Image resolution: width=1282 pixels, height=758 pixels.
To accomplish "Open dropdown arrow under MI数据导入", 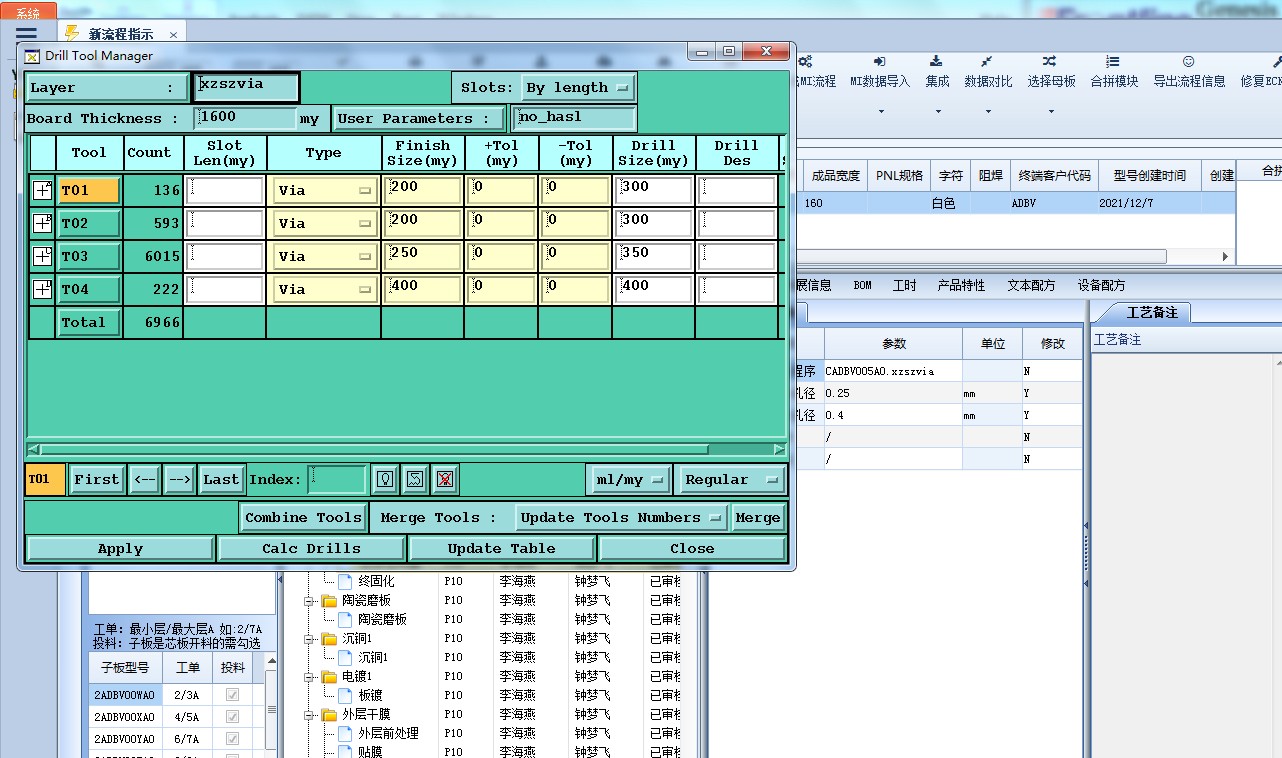I will coord(880,111).
